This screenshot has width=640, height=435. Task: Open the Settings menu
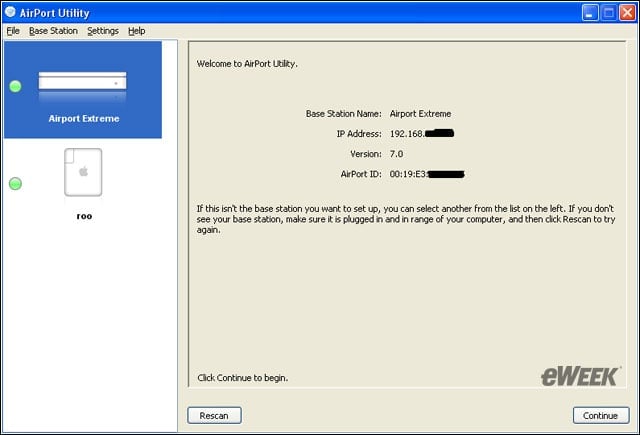point(103,31)
